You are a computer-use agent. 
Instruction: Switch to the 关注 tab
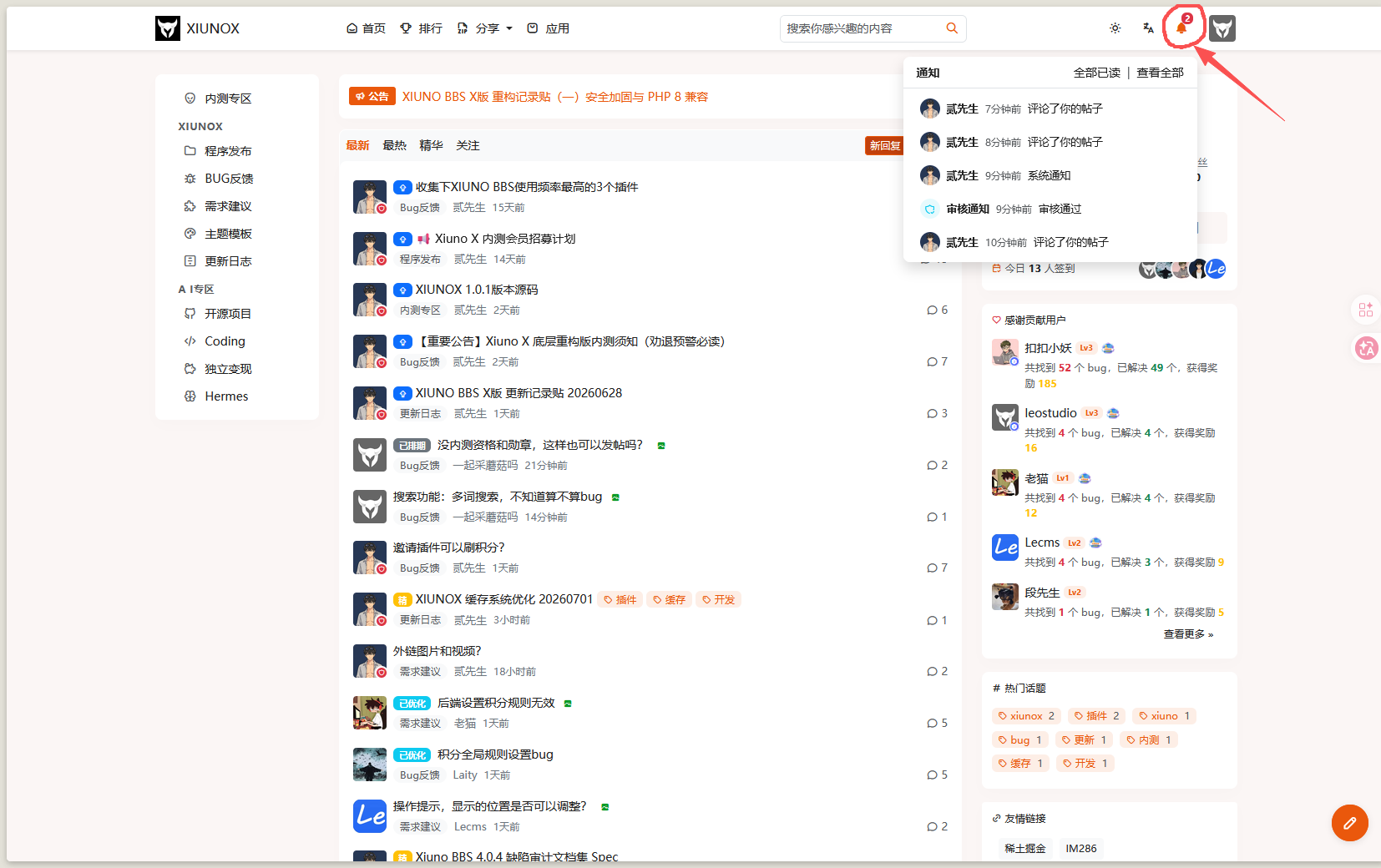(x=468, y=145)
